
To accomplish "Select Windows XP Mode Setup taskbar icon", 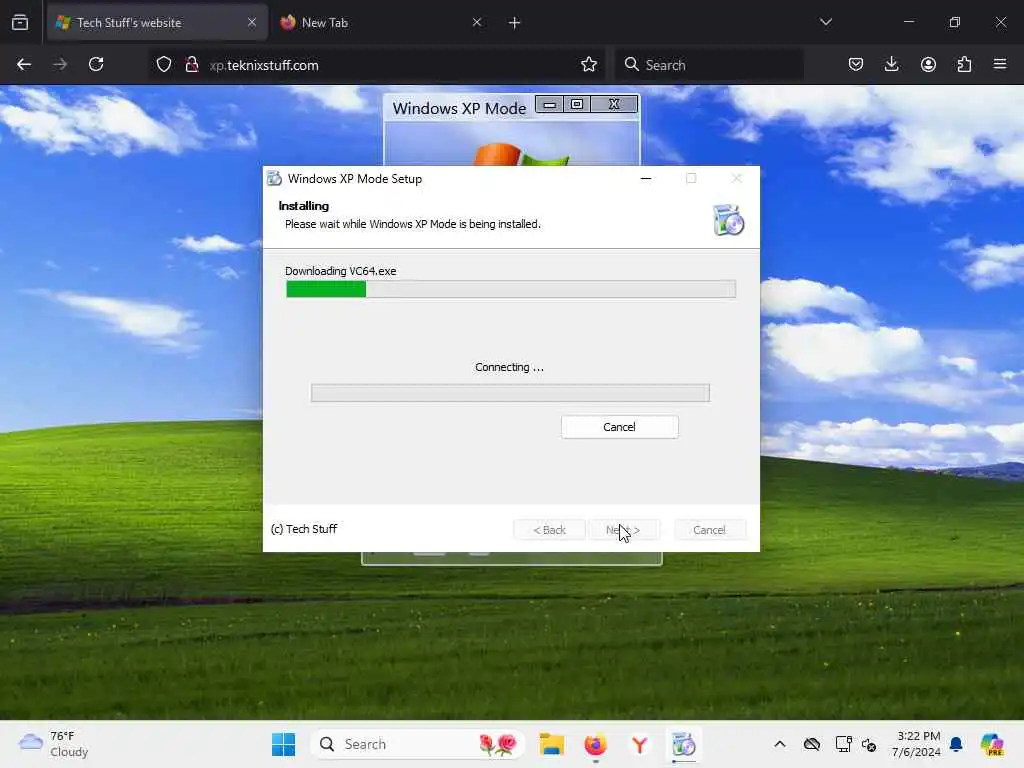I will (684, 744).
